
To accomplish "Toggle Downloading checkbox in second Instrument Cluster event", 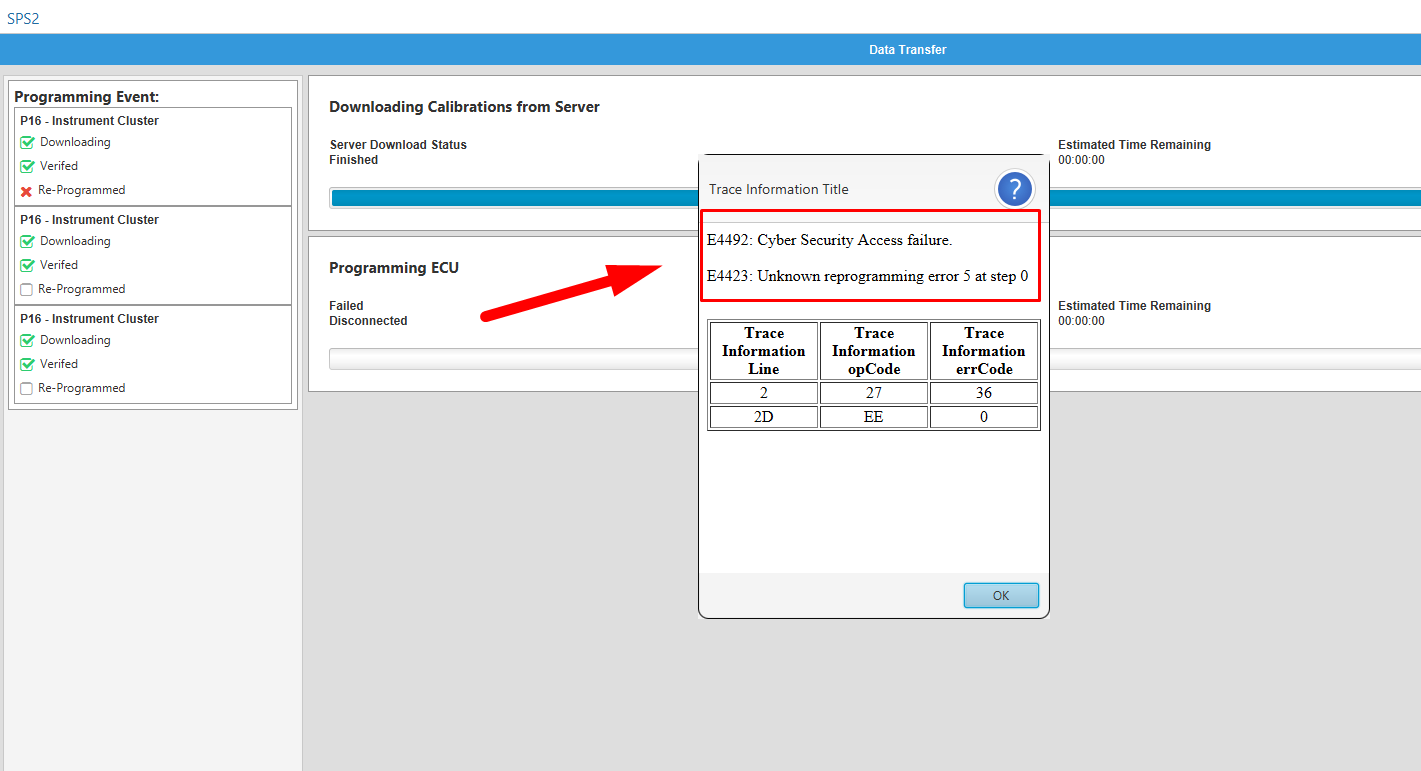I will coord(28,242).
